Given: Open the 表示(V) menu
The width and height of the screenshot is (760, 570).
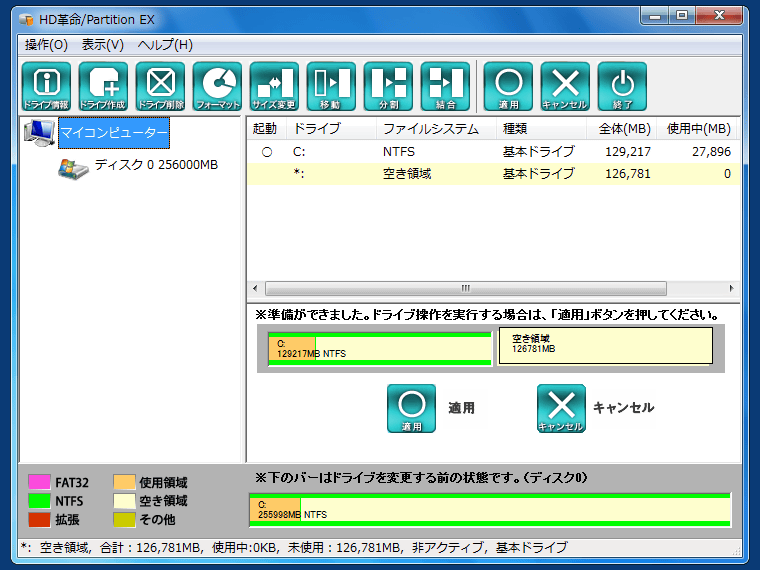Looking at the screenshot, I should (x=103, y=45).
